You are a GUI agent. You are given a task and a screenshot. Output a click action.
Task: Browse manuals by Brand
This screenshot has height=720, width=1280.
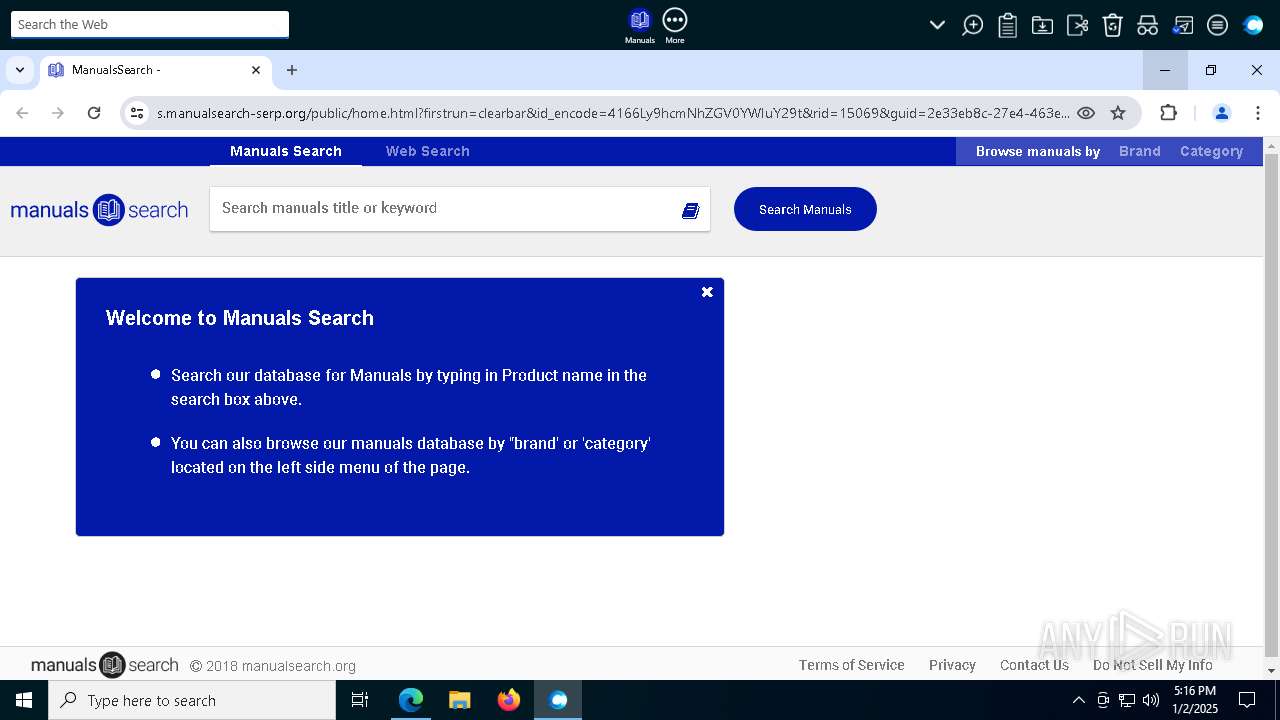(x=1140, y=151)
